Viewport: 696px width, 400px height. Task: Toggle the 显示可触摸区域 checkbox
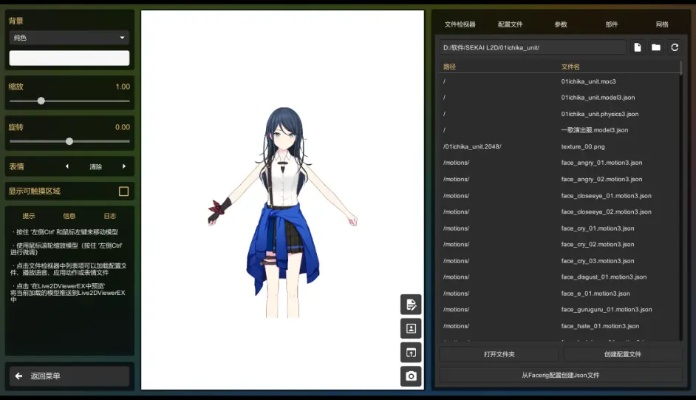pyautogui.click(x=124, y=191)
